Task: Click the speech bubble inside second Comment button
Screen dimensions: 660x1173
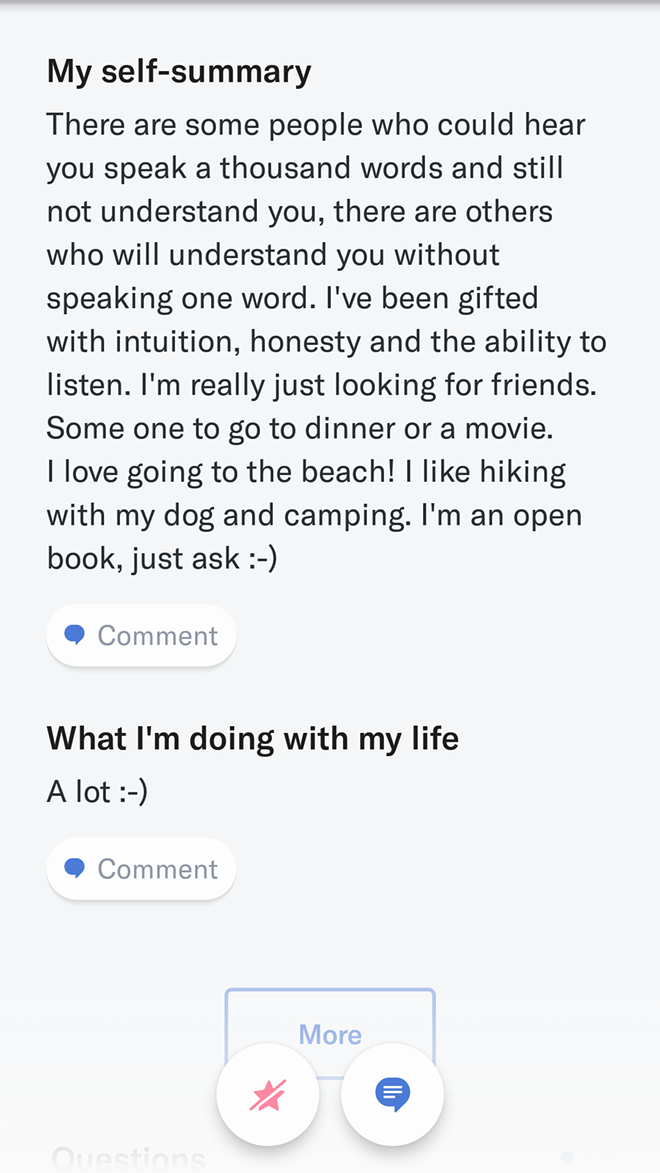Action: coord(74,868)
